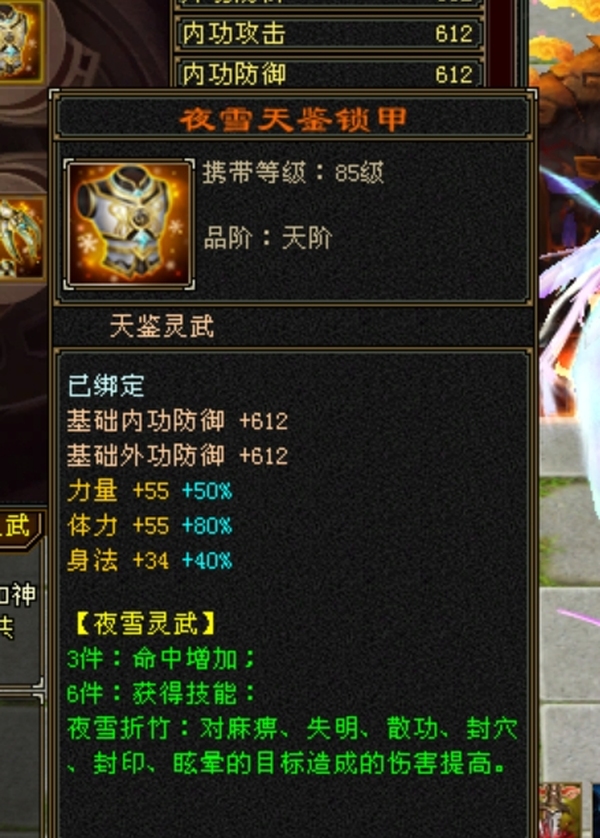Click the 3件:命中增加 set bonus line
This screenshot has height=838, width=600.
coord(161,659)
